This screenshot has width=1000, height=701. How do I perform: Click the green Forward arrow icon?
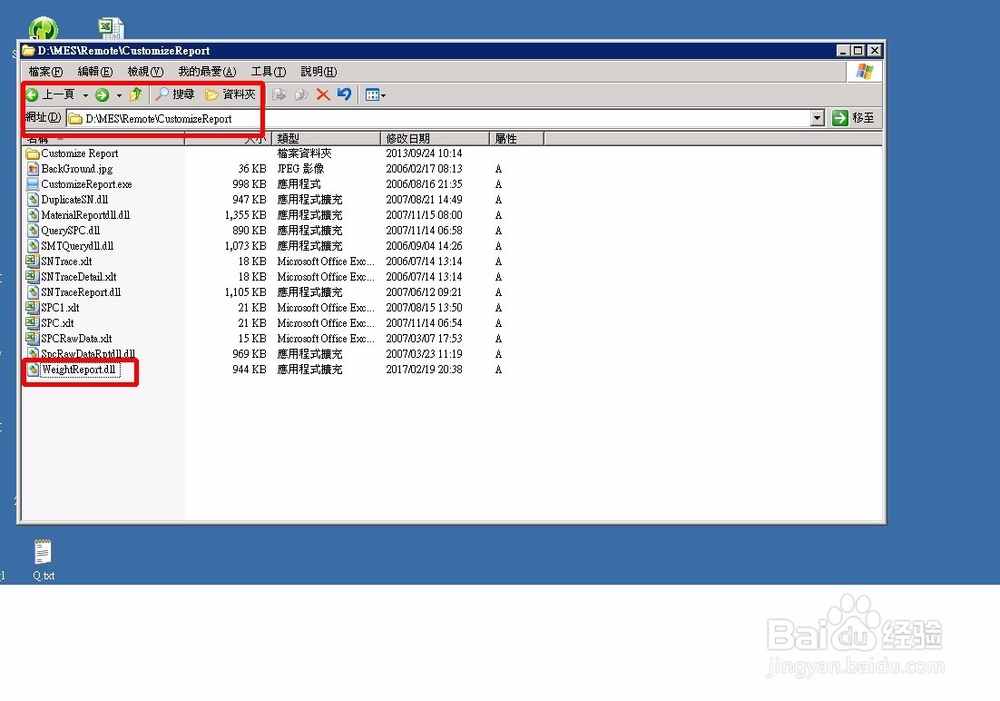tap(102, 95)
